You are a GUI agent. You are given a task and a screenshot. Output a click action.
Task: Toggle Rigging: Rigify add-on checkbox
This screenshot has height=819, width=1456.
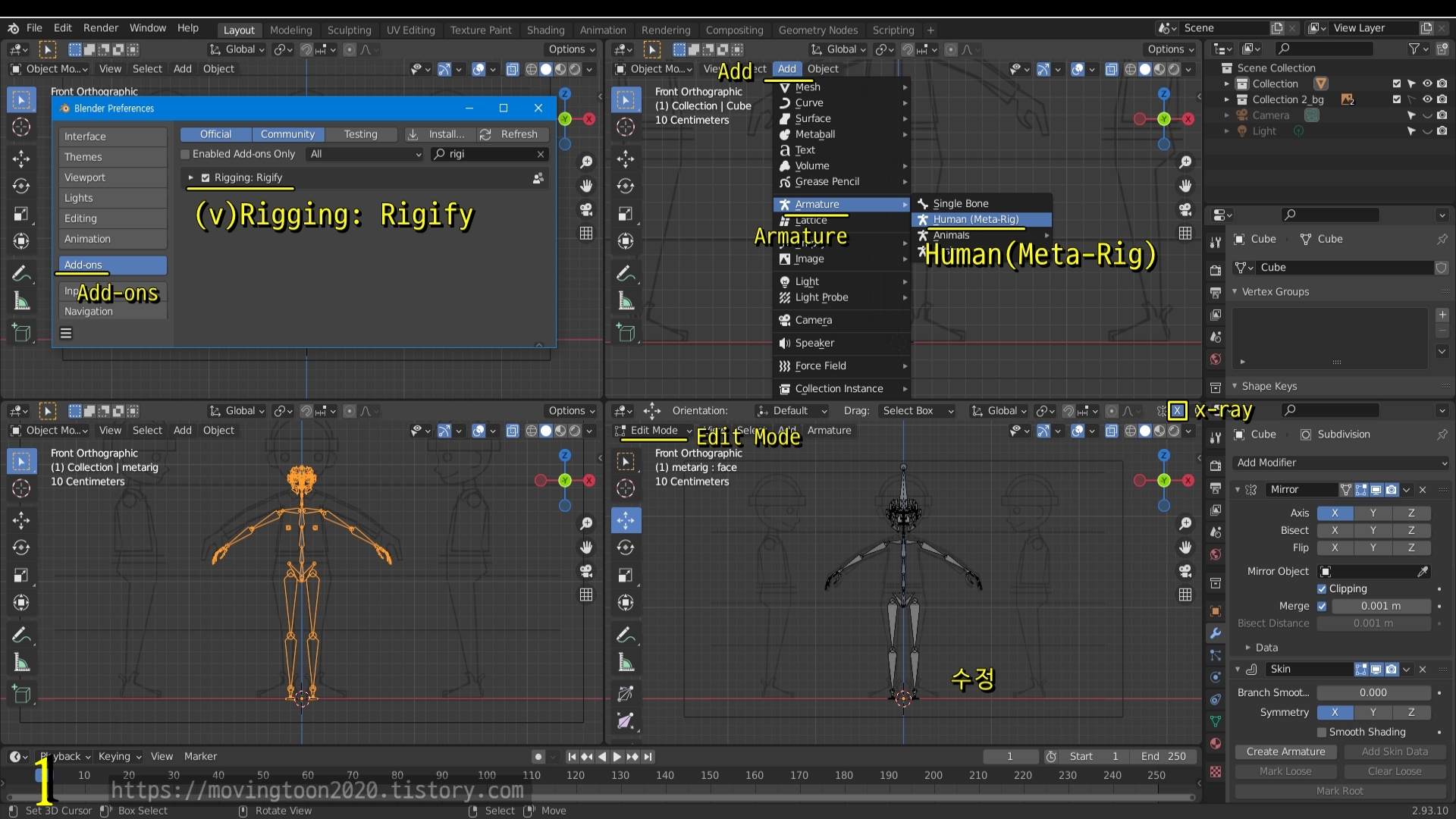206,178
